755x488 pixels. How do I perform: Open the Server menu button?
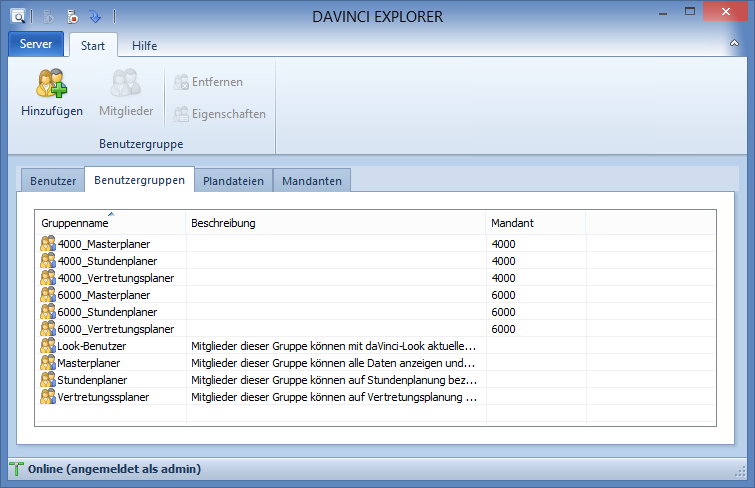pyautogui.click(x=36, y=45)
